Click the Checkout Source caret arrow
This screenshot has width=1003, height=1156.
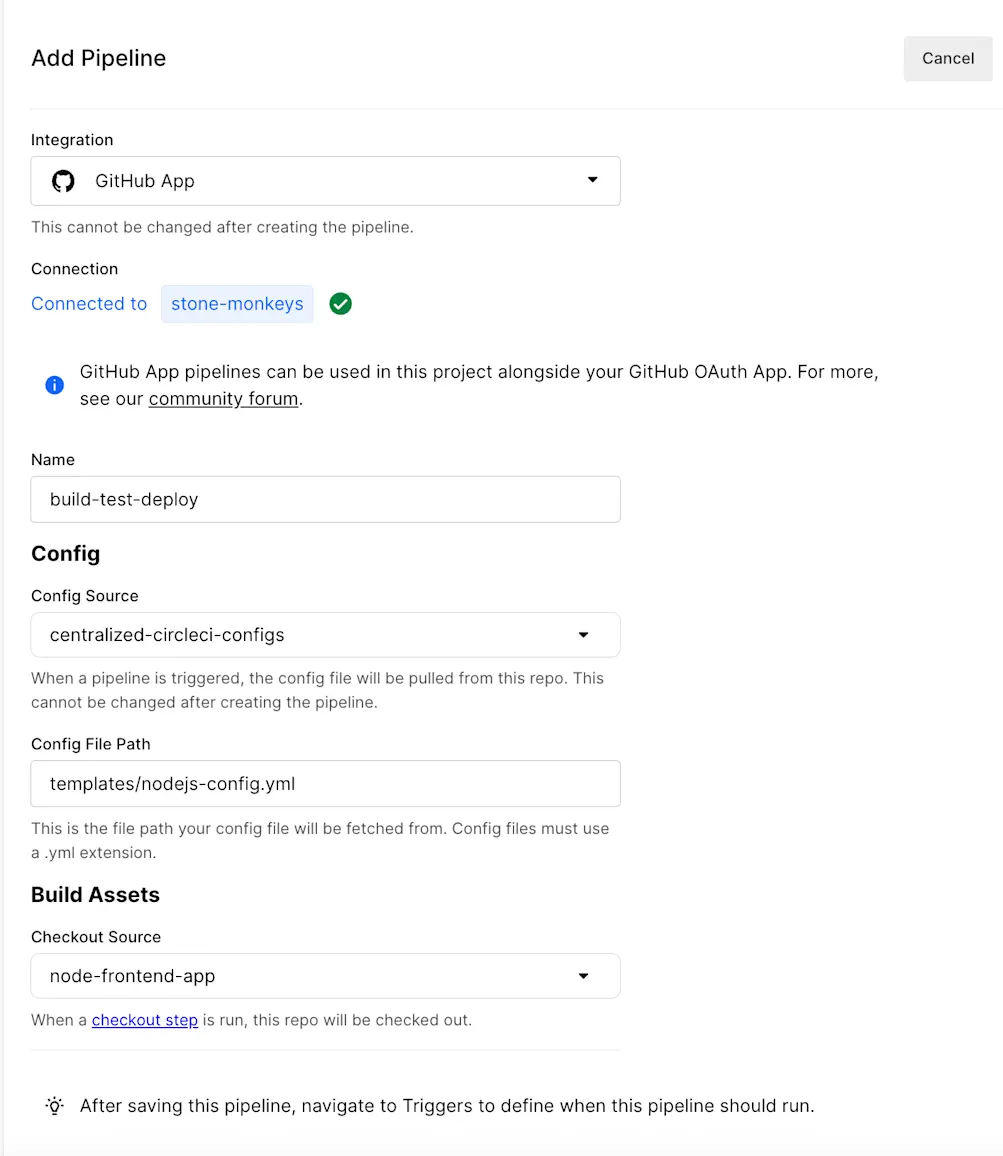click(583, 976)
